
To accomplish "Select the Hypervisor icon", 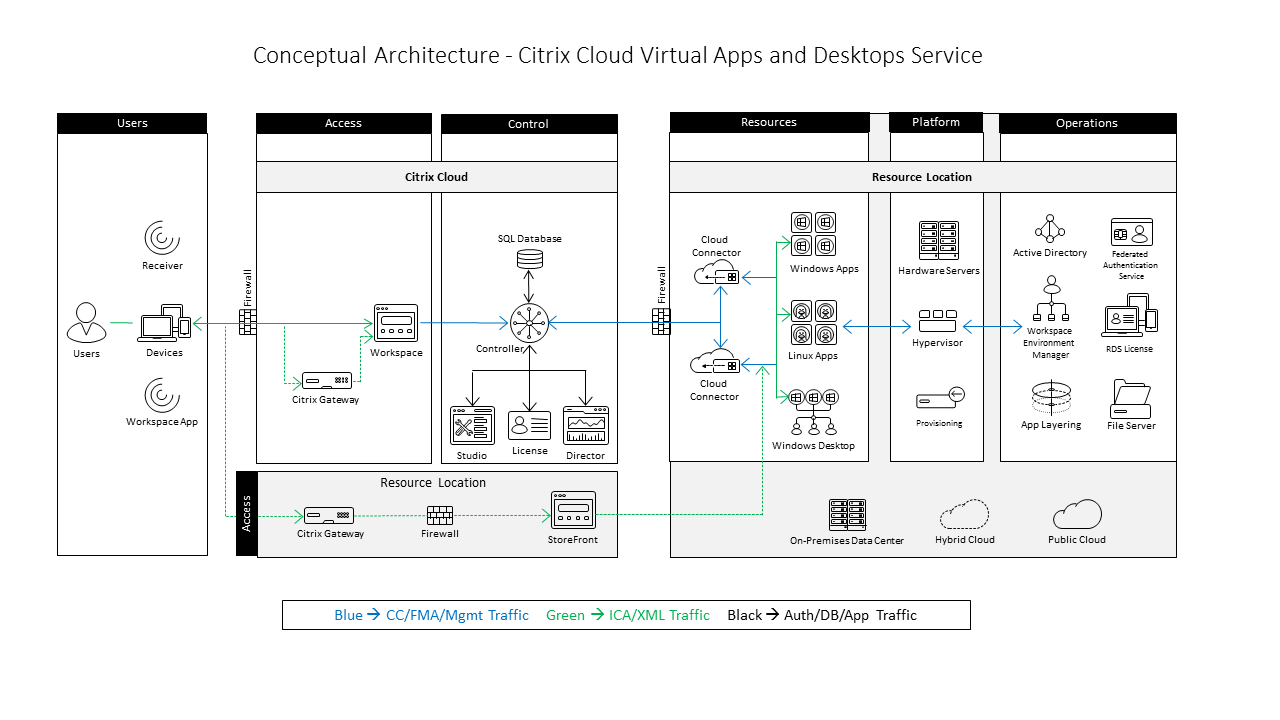I will [937, 321].
